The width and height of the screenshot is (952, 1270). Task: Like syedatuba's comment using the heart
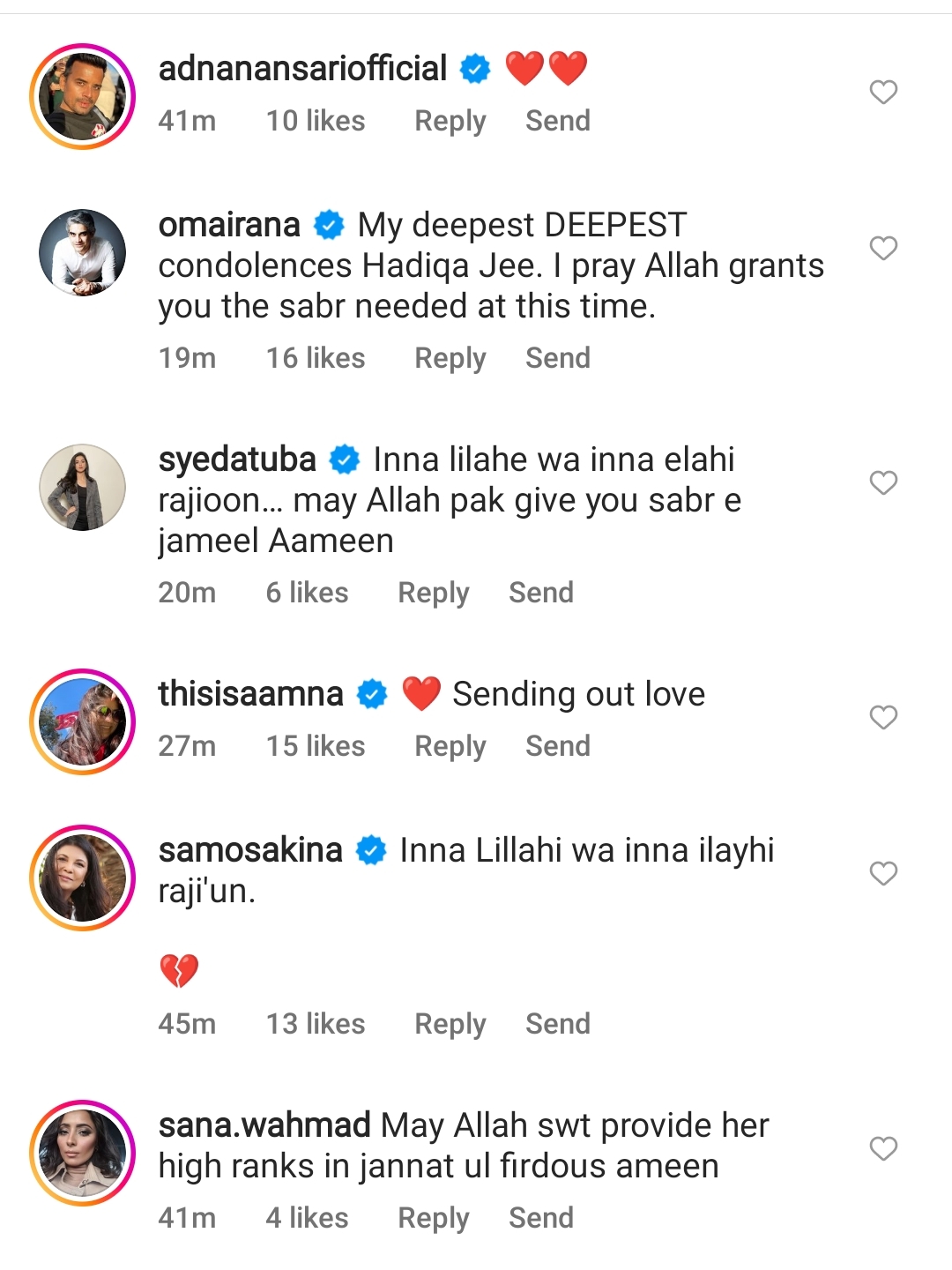(883, 482)
